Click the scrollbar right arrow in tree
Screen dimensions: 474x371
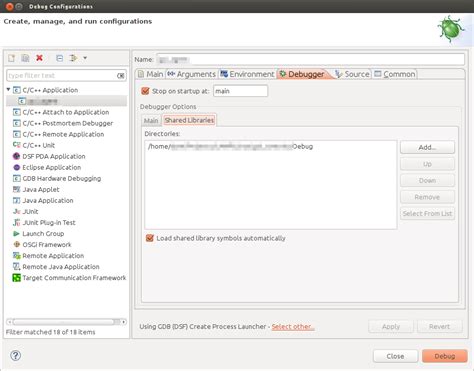tap(124, 322)
